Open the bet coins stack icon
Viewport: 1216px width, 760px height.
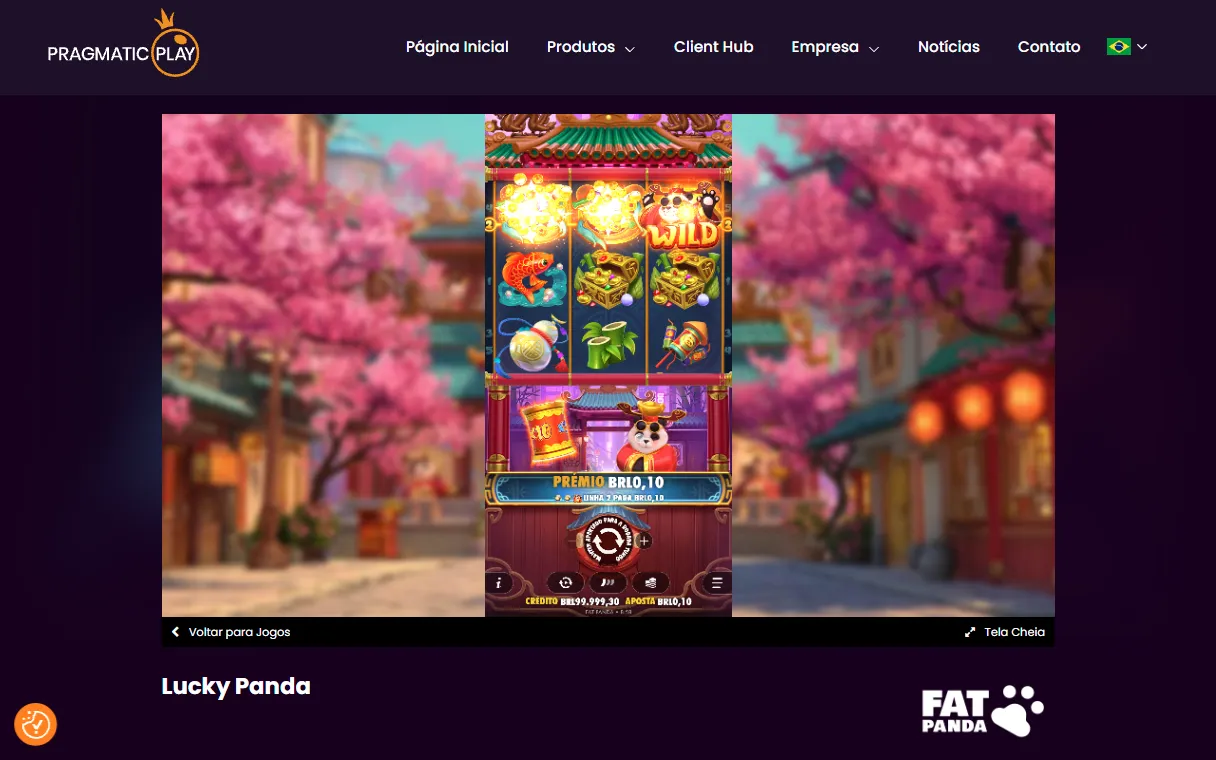tap(651, 582)
